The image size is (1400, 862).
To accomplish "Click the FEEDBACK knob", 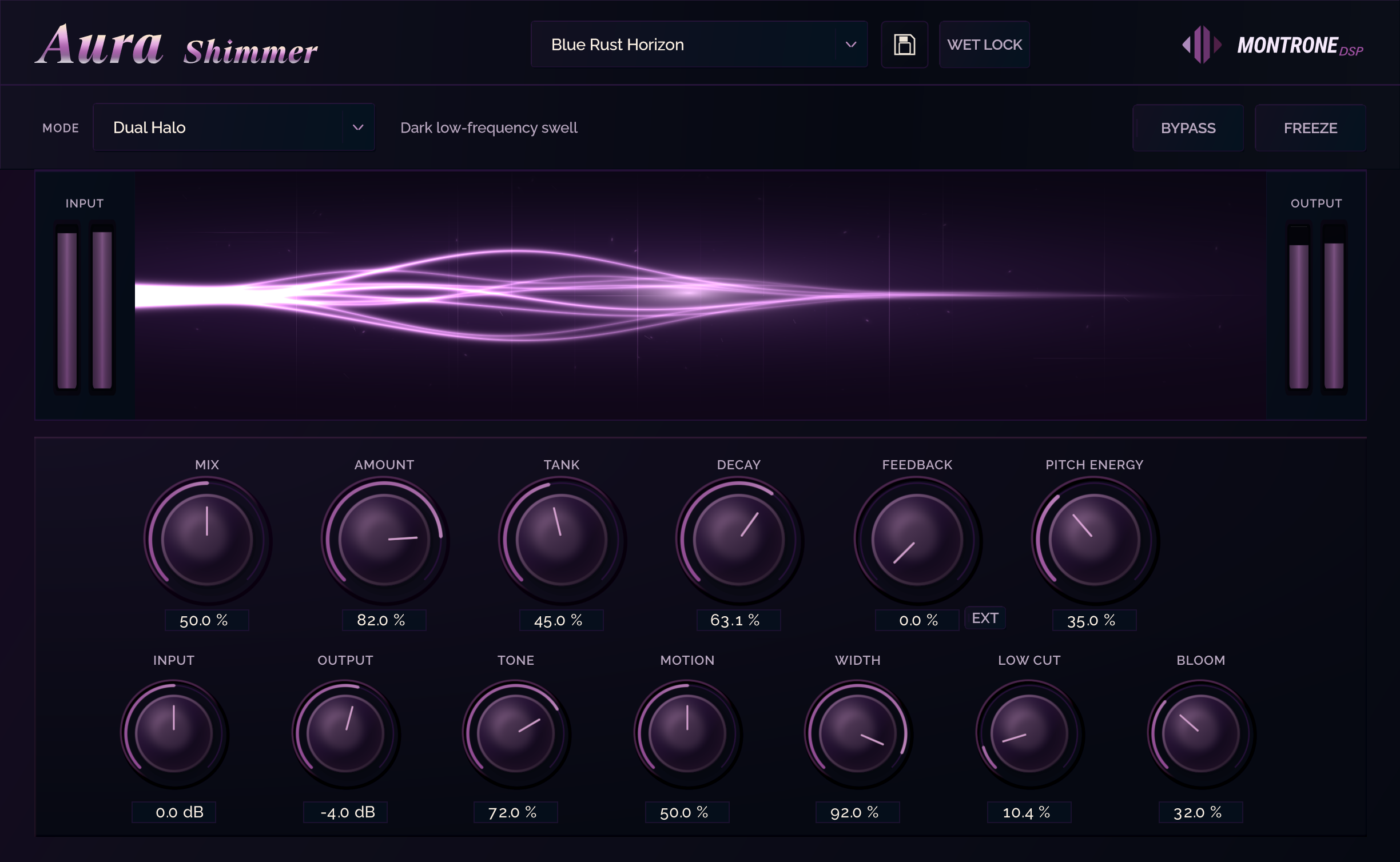I will coord(917,540).
